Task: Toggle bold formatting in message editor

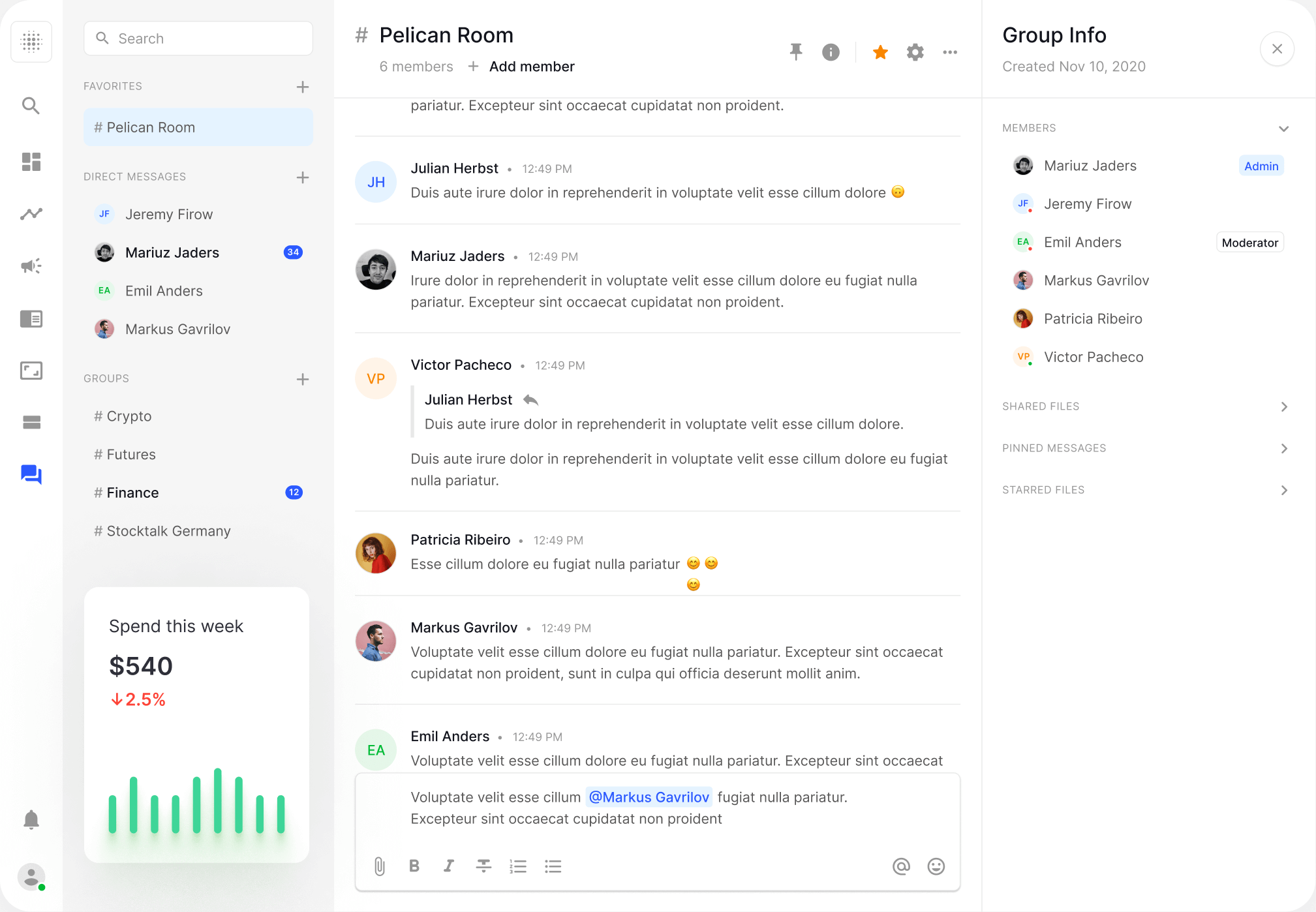Action: pos(414,866)
